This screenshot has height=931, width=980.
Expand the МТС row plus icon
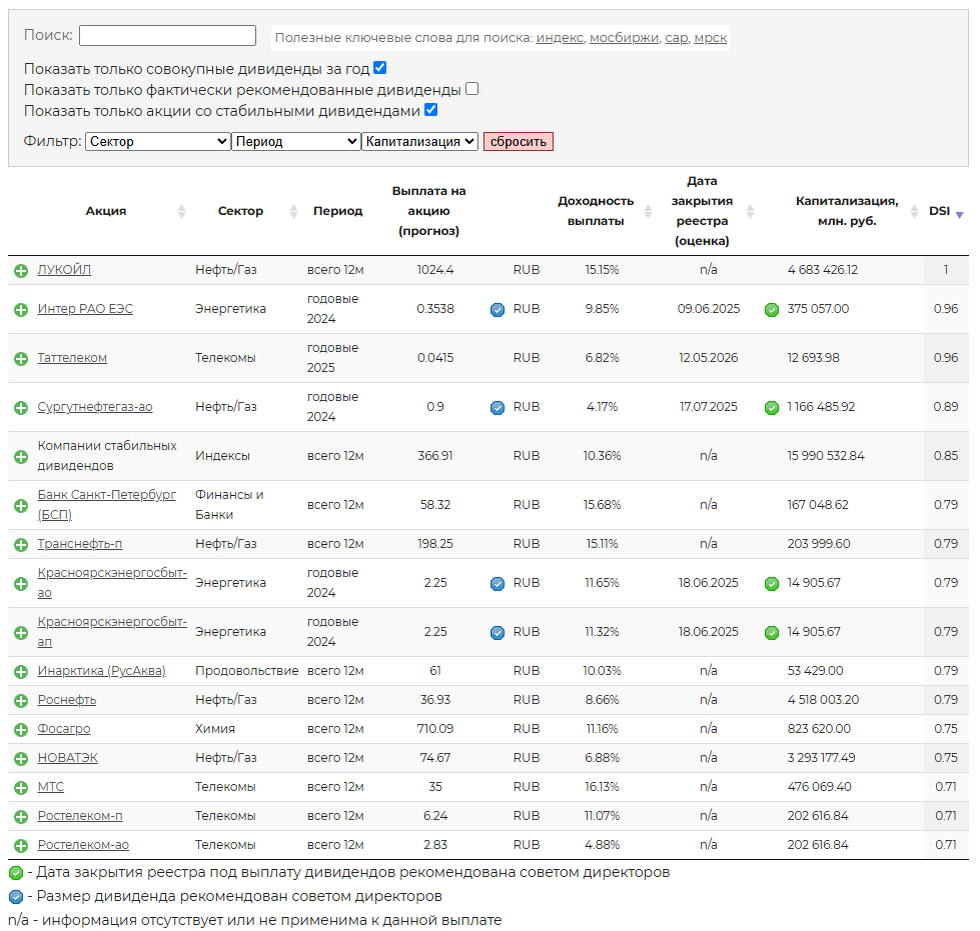pyautogui.click(x=21, y=788)
